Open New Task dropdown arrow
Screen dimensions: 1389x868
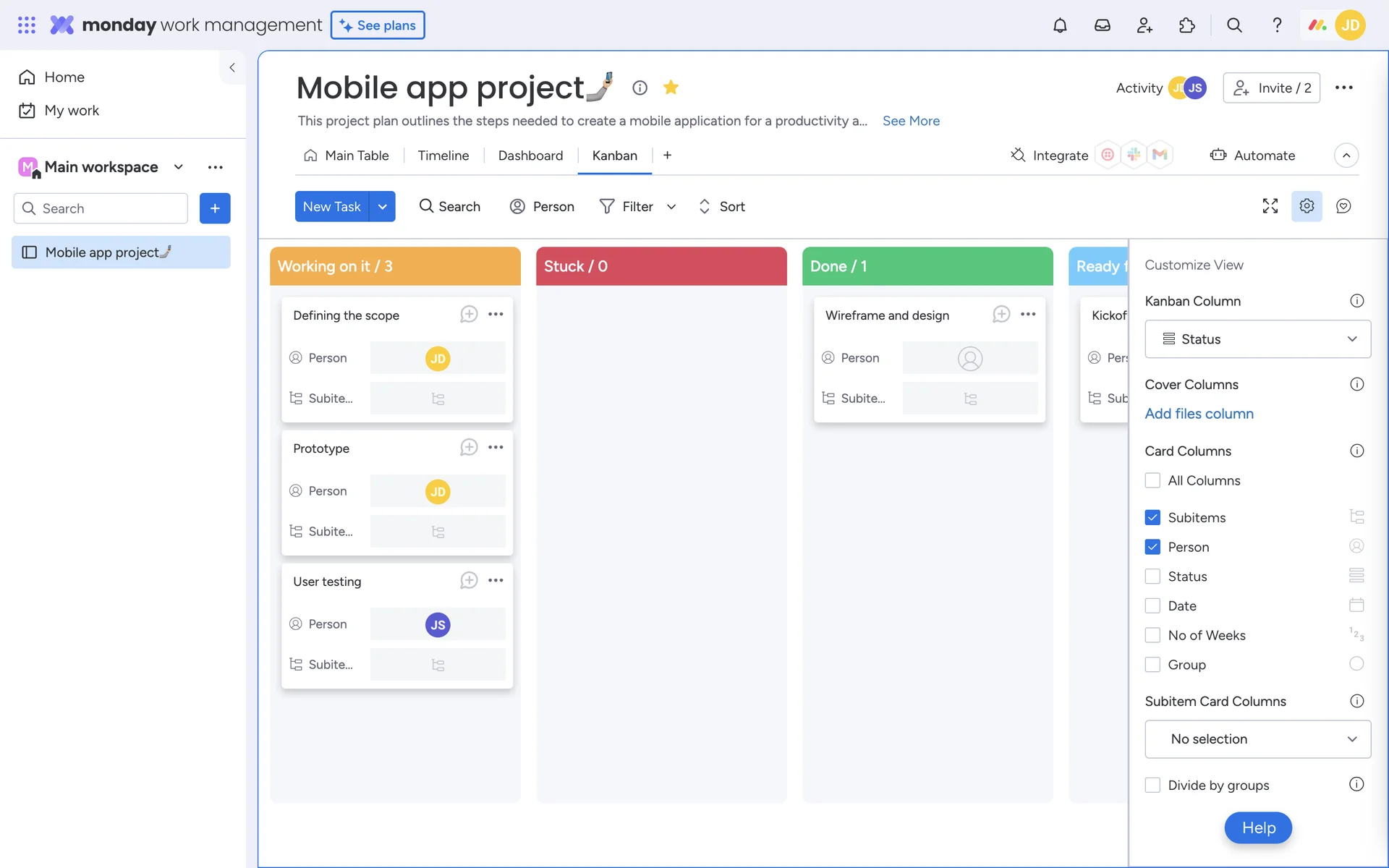click(x=382, y=207)
